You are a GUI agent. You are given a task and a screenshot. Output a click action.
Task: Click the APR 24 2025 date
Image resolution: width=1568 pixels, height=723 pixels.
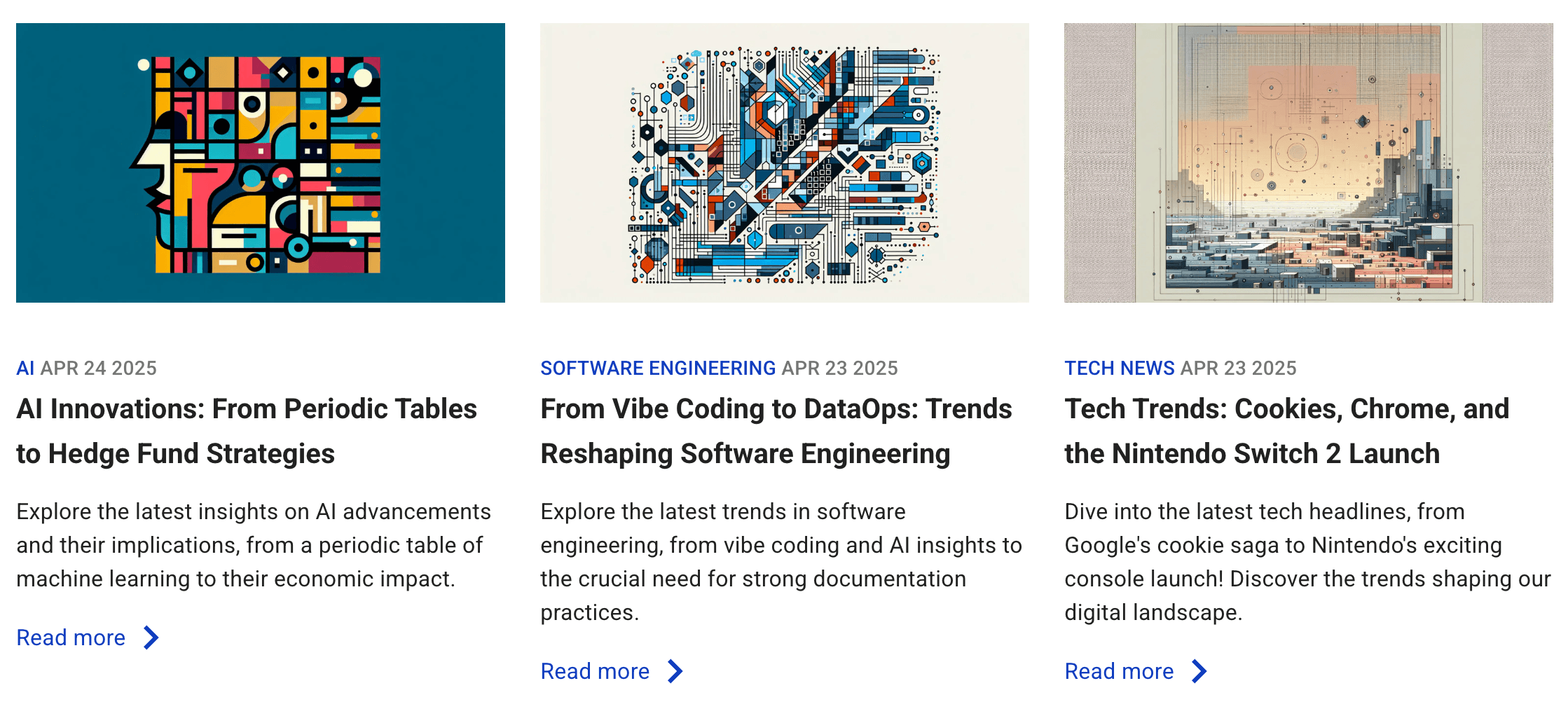click(x=99, y=368)
